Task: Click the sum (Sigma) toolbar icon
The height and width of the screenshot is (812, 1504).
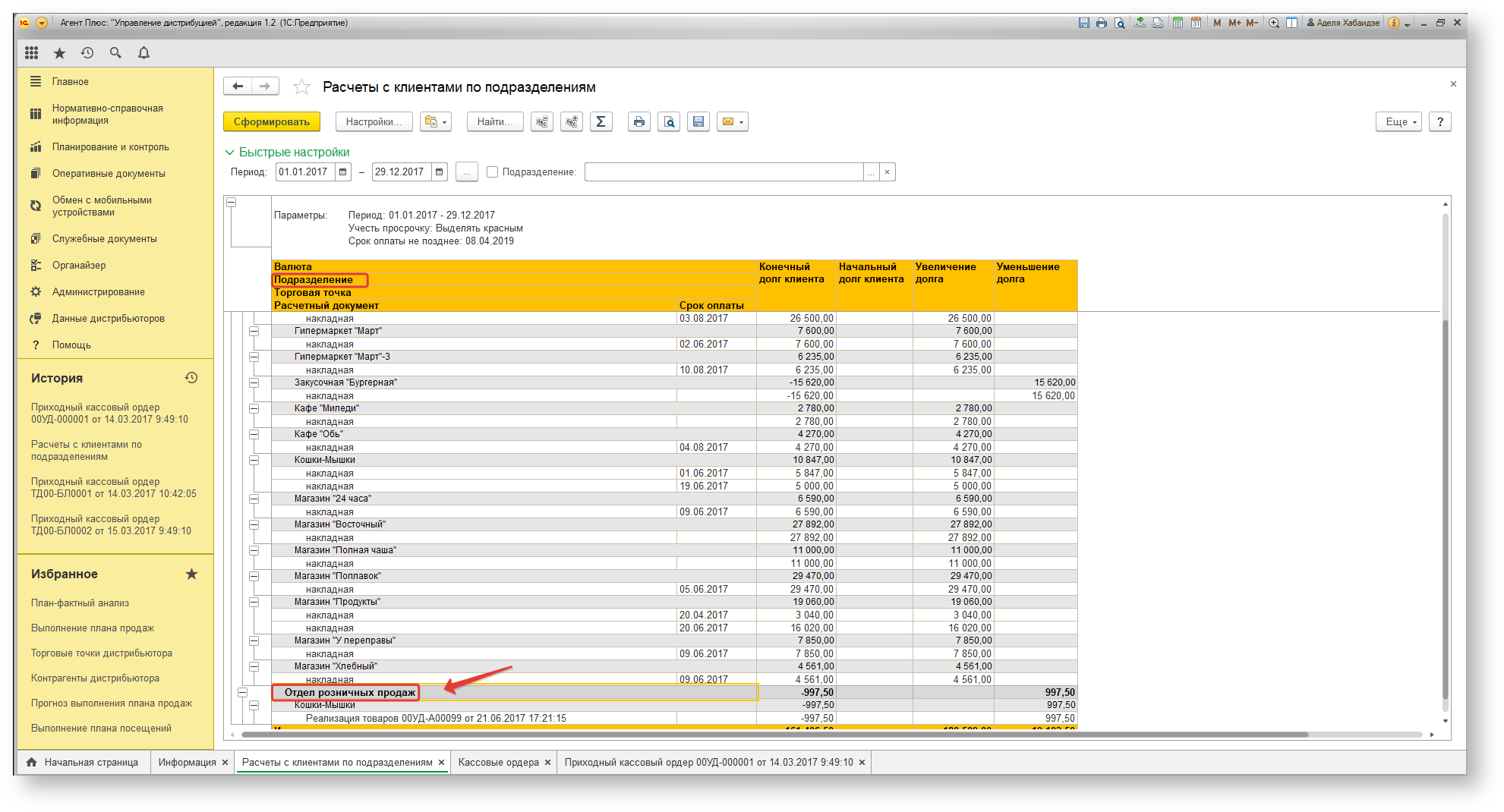Action: point(601,121)
